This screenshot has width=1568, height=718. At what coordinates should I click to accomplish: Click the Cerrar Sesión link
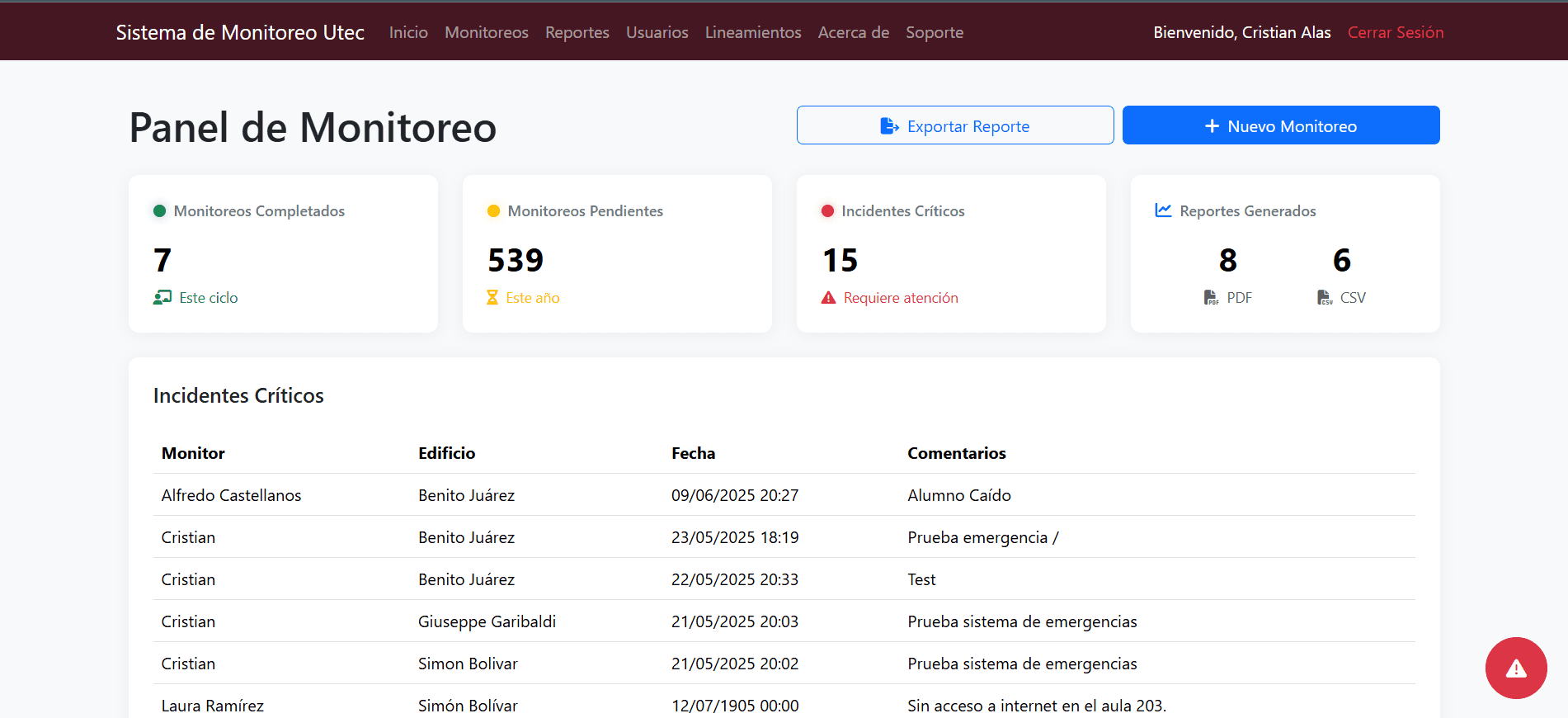tap(1395, 32)
